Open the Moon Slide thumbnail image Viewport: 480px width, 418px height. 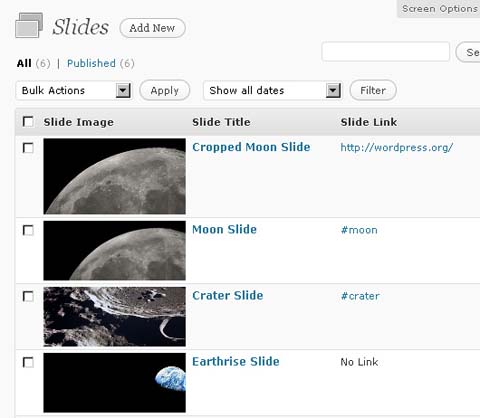click(x=114, y=250)
